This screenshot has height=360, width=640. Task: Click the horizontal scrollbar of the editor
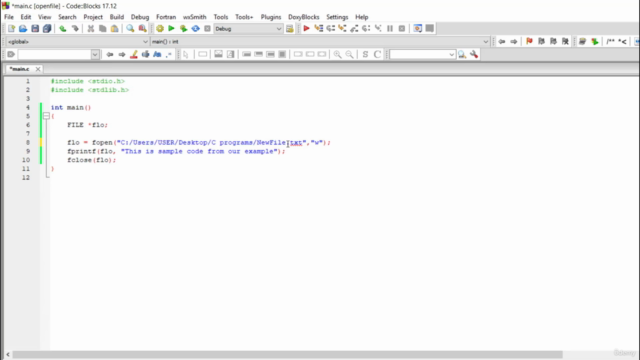click(287, 354)
